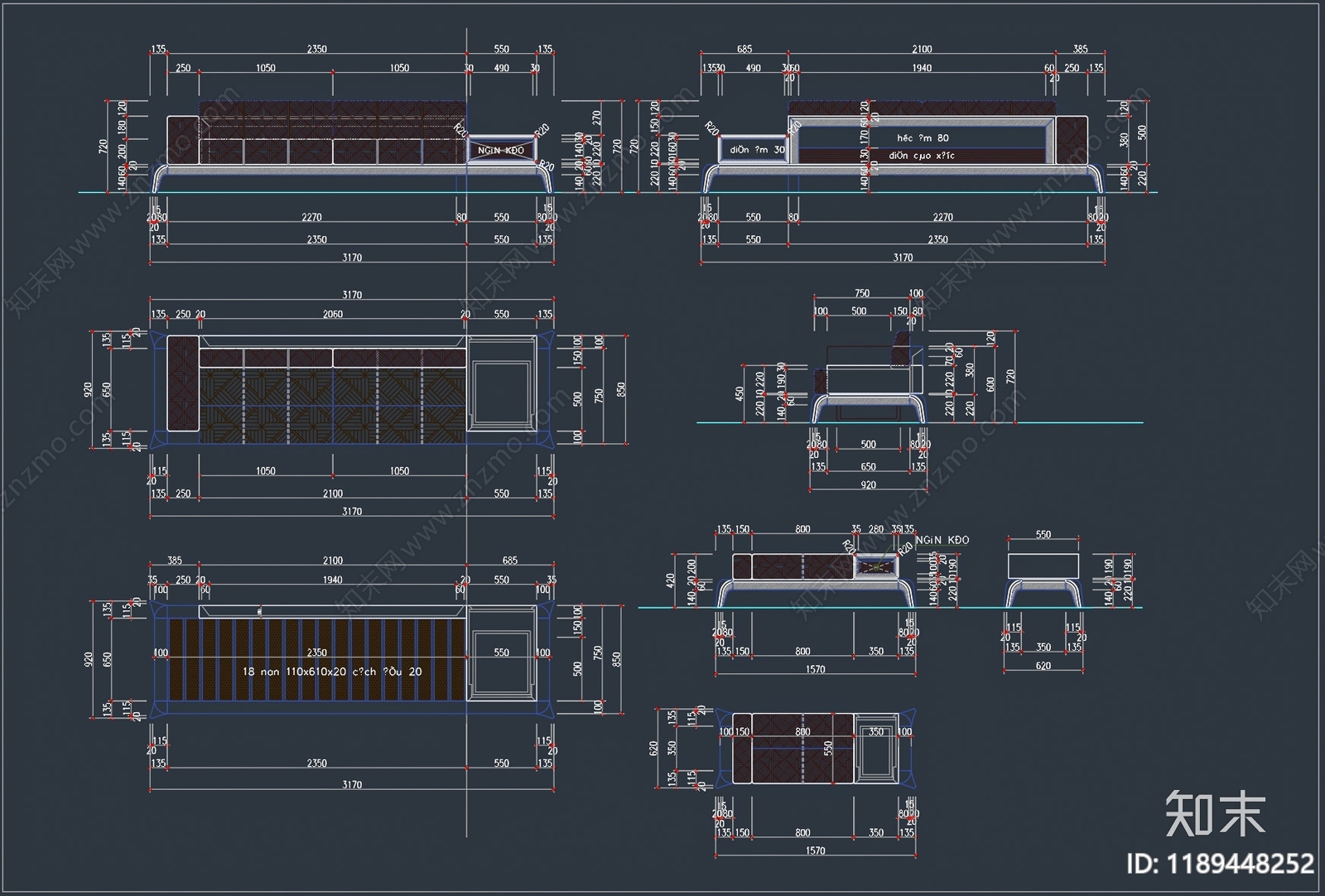This screenshot has height=896, width=1325.
Task: Pick the 3170 dimension below top-left elevation
Action: (x=352, y=258)
